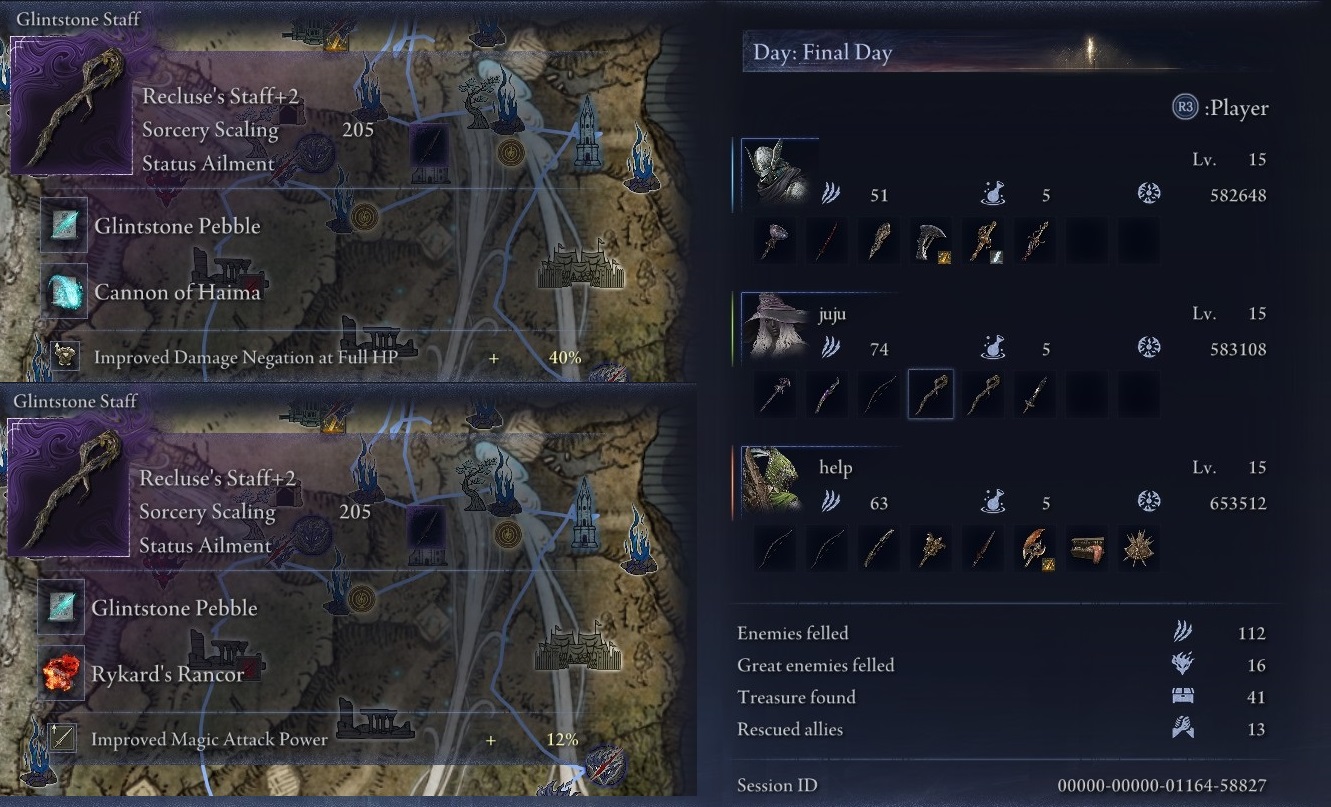Open juju's player portrait

click(775, 325)
